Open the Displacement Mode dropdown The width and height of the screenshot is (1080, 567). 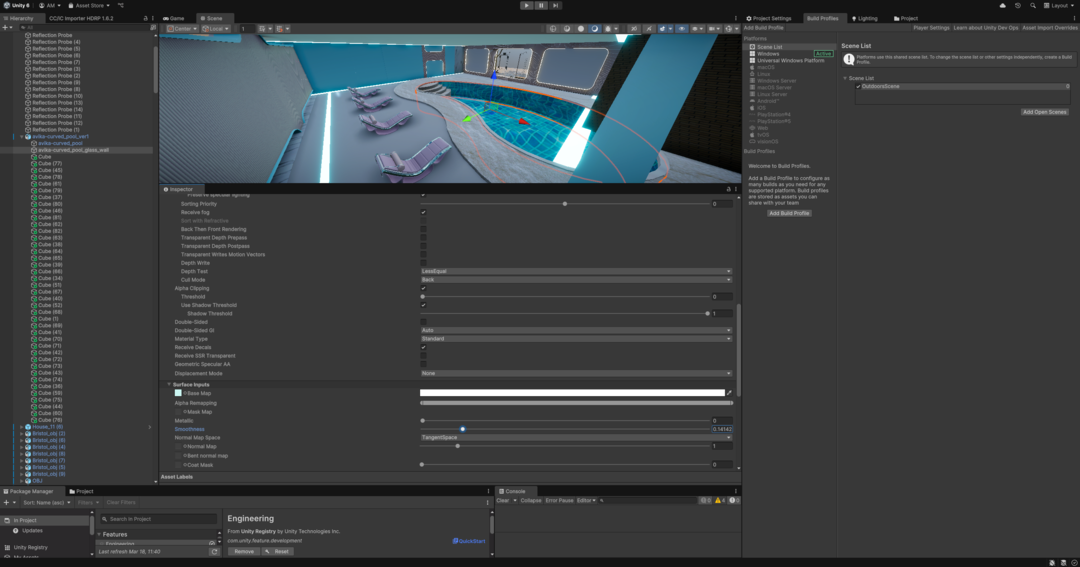(x=576, y=373)
